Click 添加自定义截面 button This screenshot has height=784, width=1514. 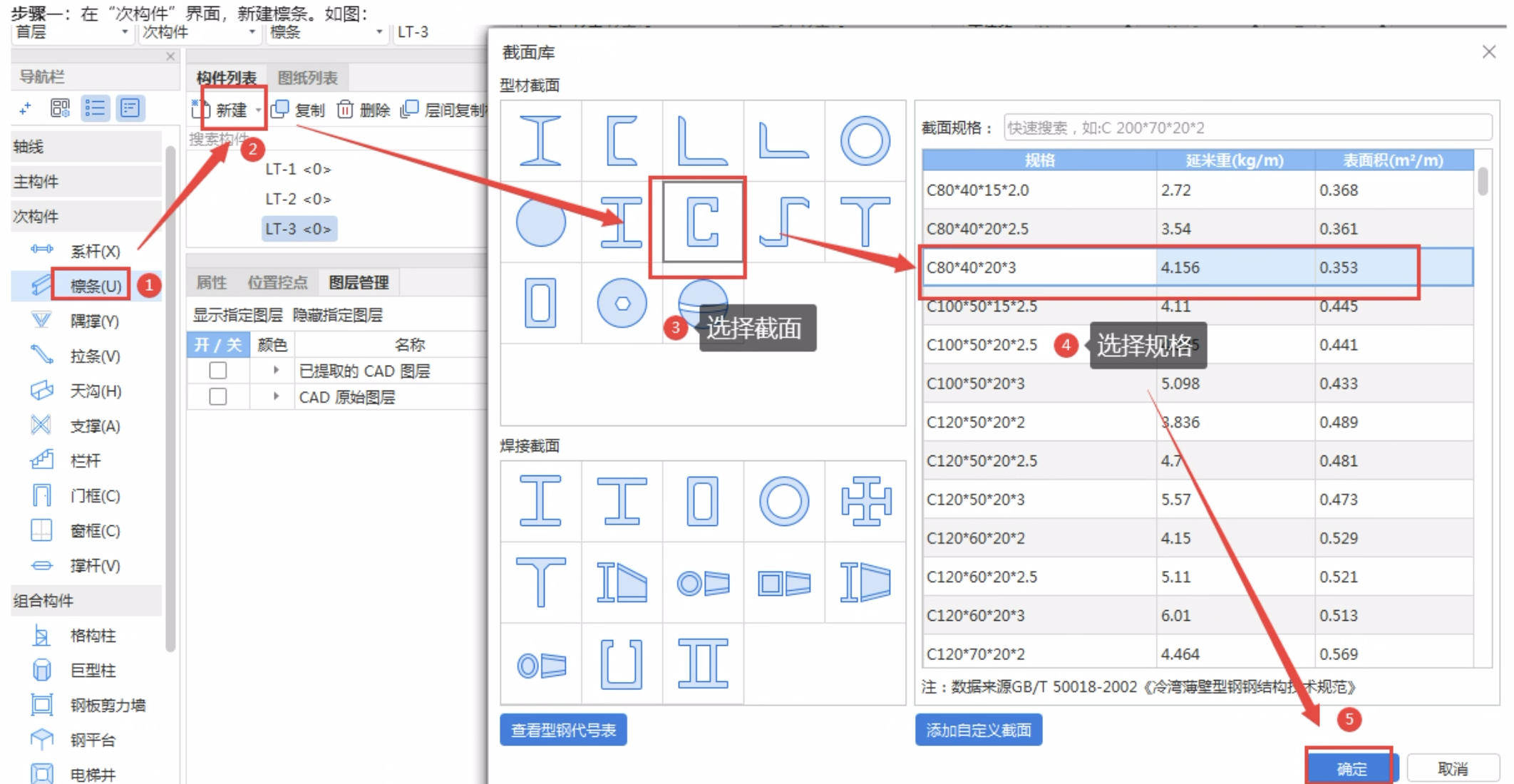(x=978, y=730)
